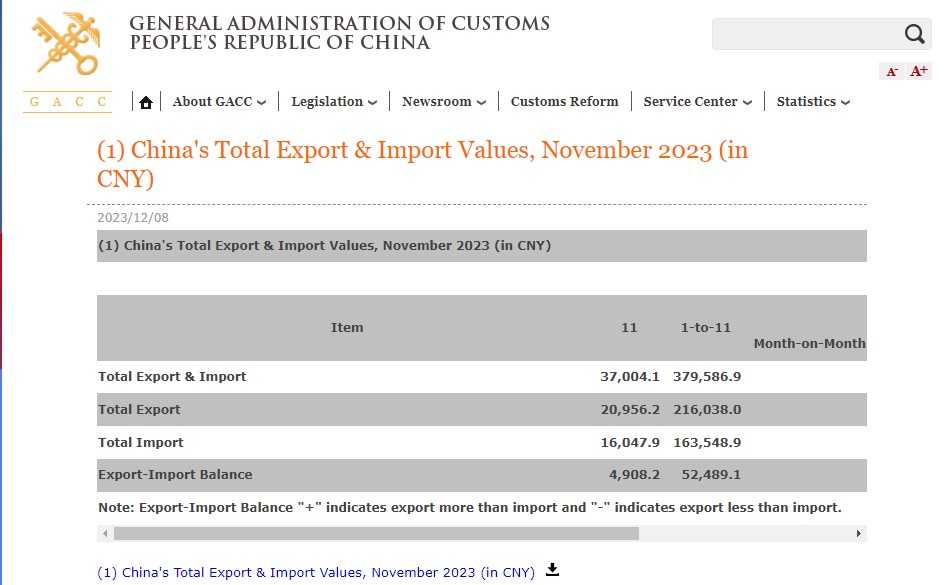Screen dimensions: 948x585
Task: Select the Customs Reform menu item
Action: pos(564,102)
